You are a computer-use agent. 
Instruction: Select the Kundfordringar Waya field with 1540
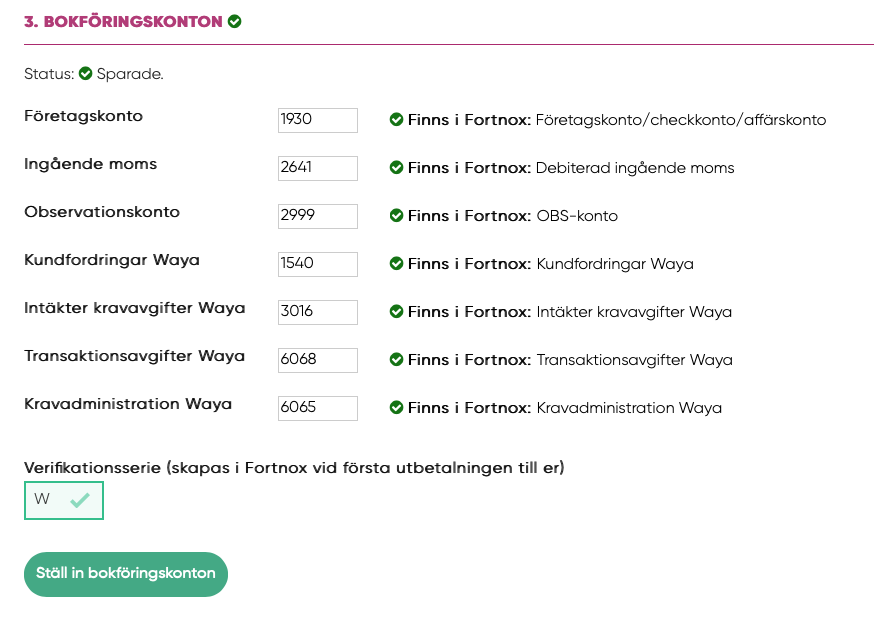click(318, 264)
